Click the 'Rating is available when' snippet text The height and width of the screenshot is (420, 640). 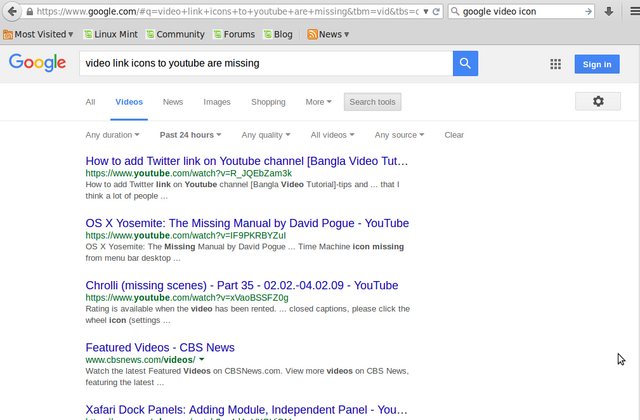247,315
